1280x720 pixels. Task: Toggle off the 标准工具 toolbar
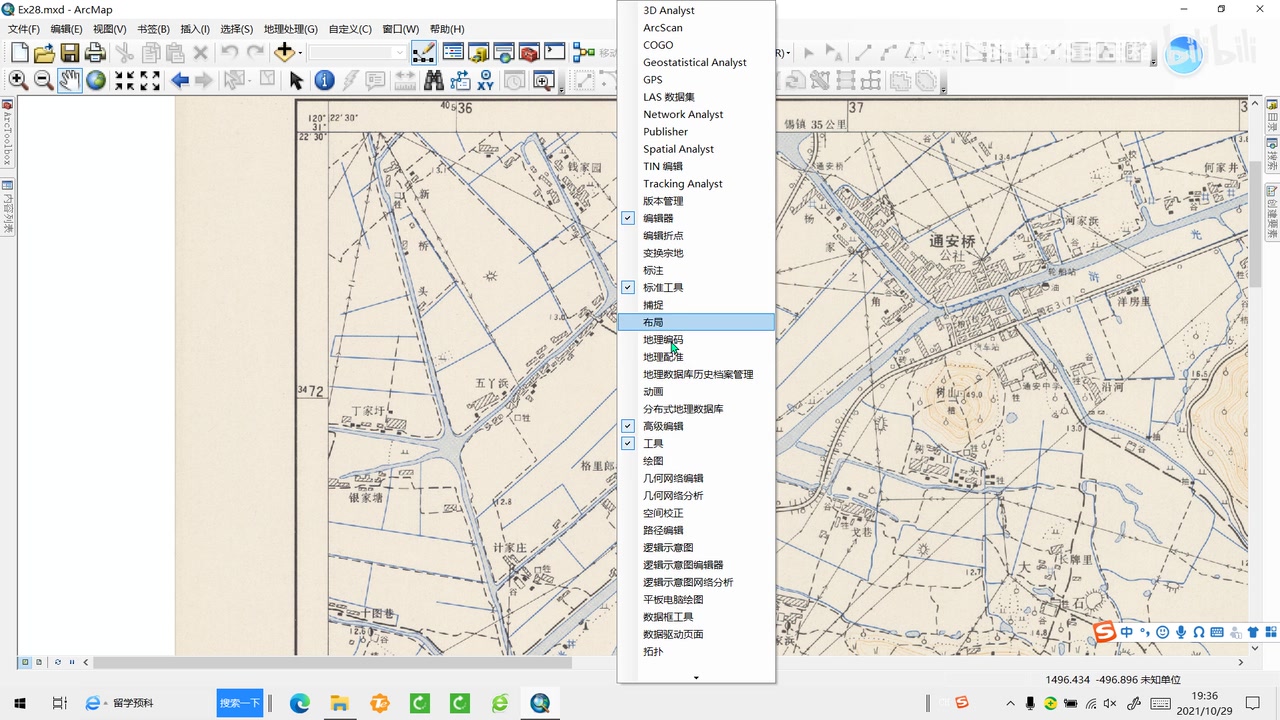(x=663, y=288)
